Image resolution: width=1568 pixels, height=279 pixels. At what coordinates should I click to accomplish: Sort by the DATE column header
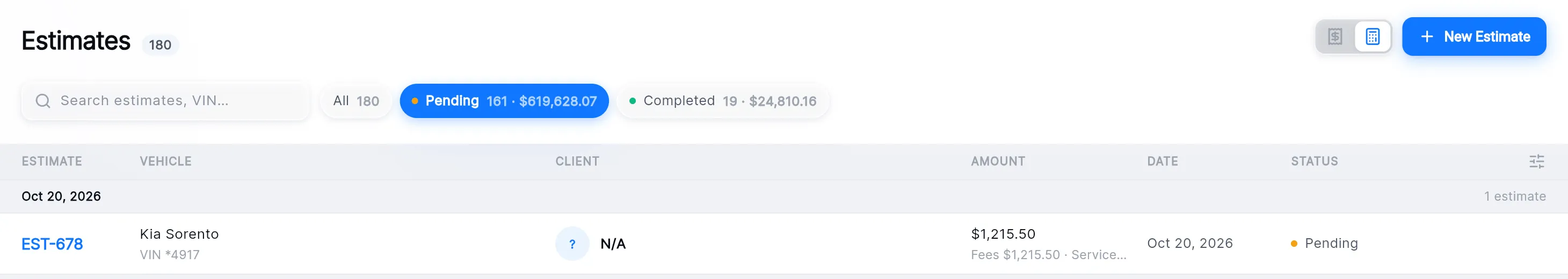pos(1163,161)
